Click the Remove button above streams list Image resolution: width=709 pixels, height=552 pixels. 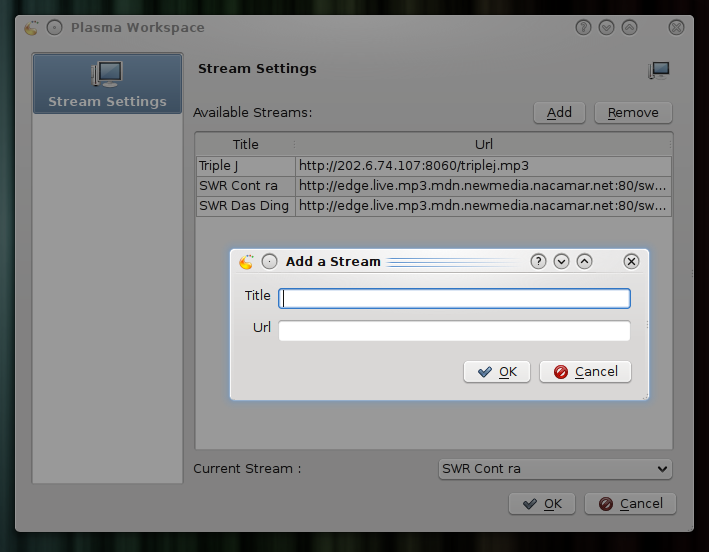633,112
